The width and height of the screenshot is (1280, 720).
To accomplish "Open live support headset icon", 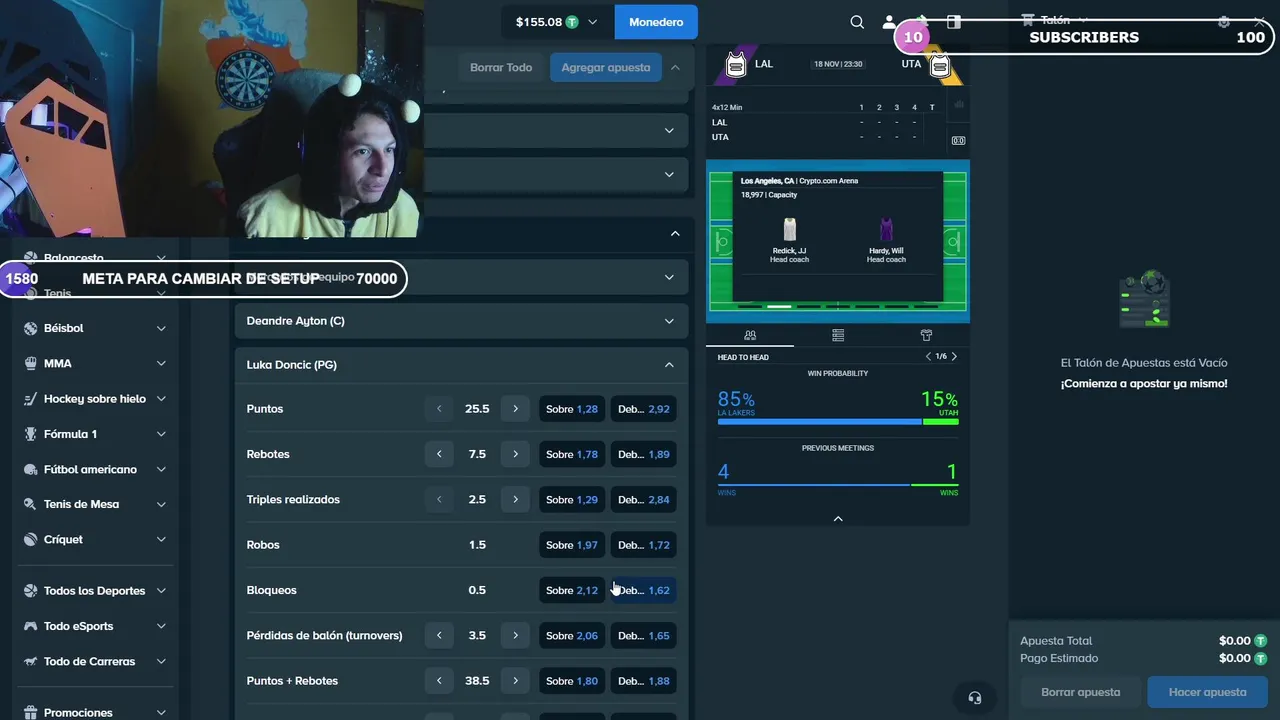I will point(975,698).
